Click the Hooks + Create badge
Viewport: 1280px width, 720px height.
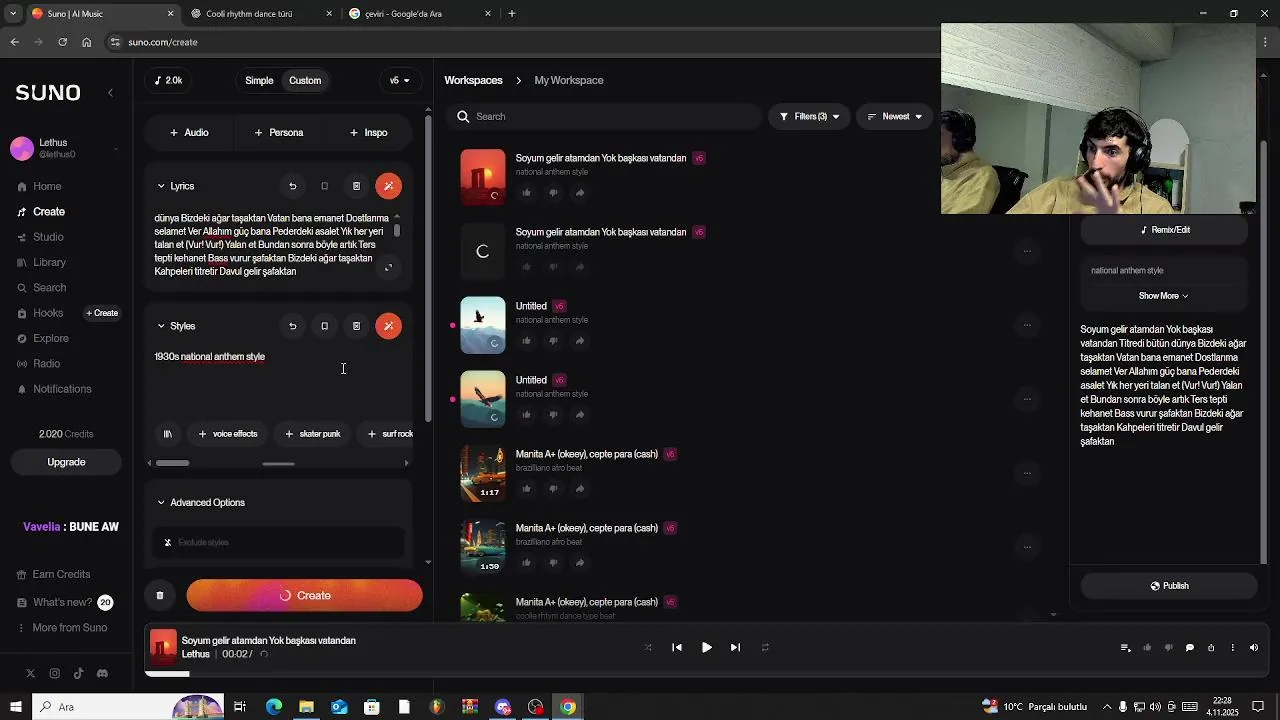tap(102, 313)
